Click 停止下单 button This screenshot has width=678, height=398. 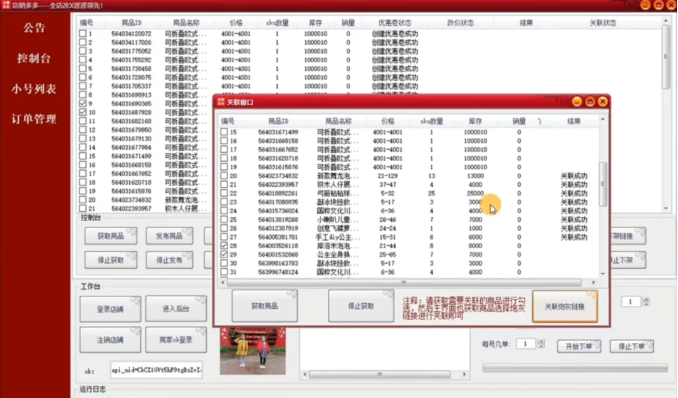click(x=632, y=346)
